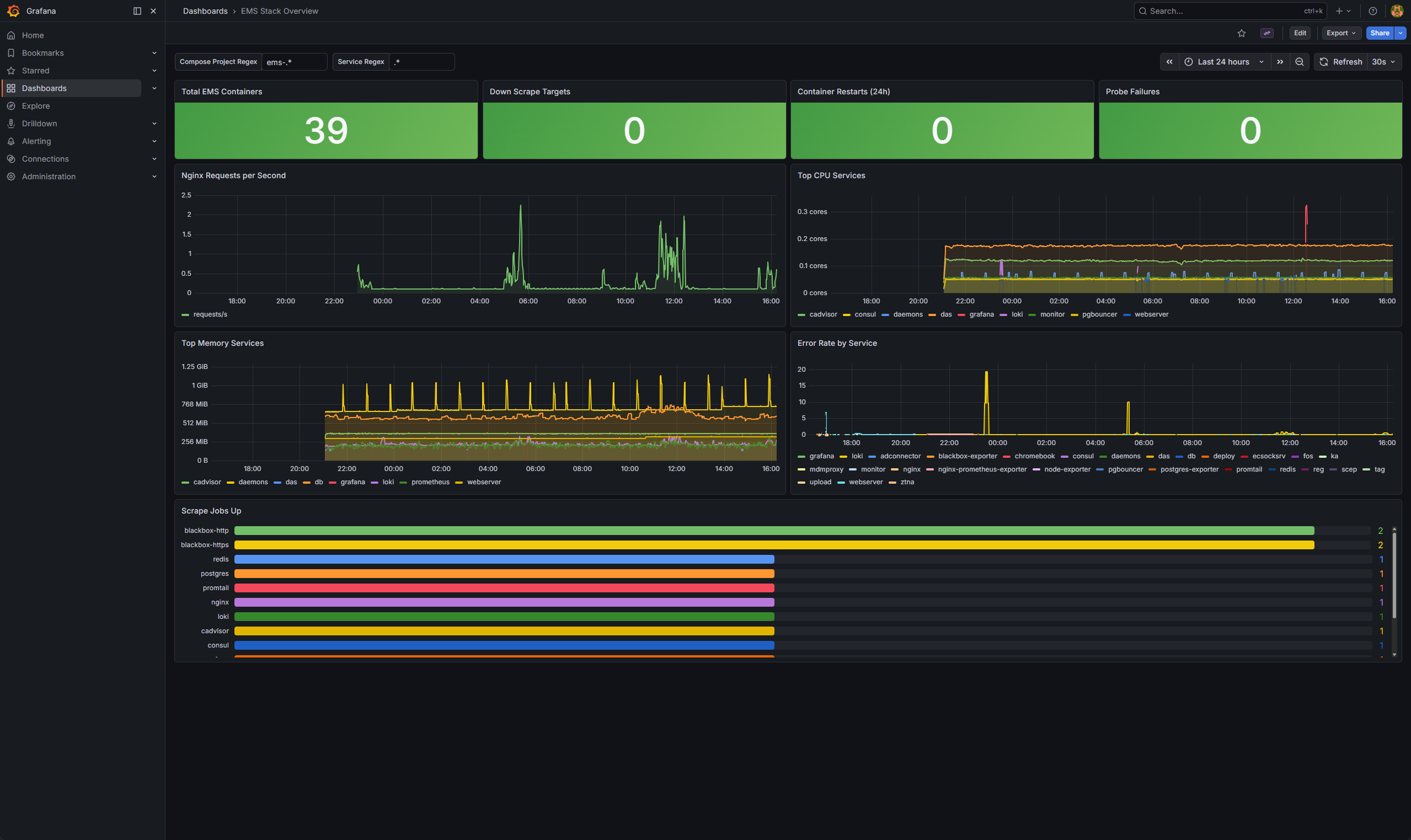Shift time range backward with left arrows
The height and width of the screenshot is (840, 1411).
coord(1169,62)
